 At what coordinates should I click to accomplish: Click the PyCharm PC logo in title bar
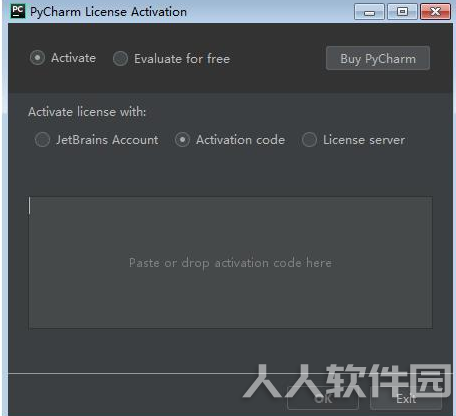click(x=18, y=12)
